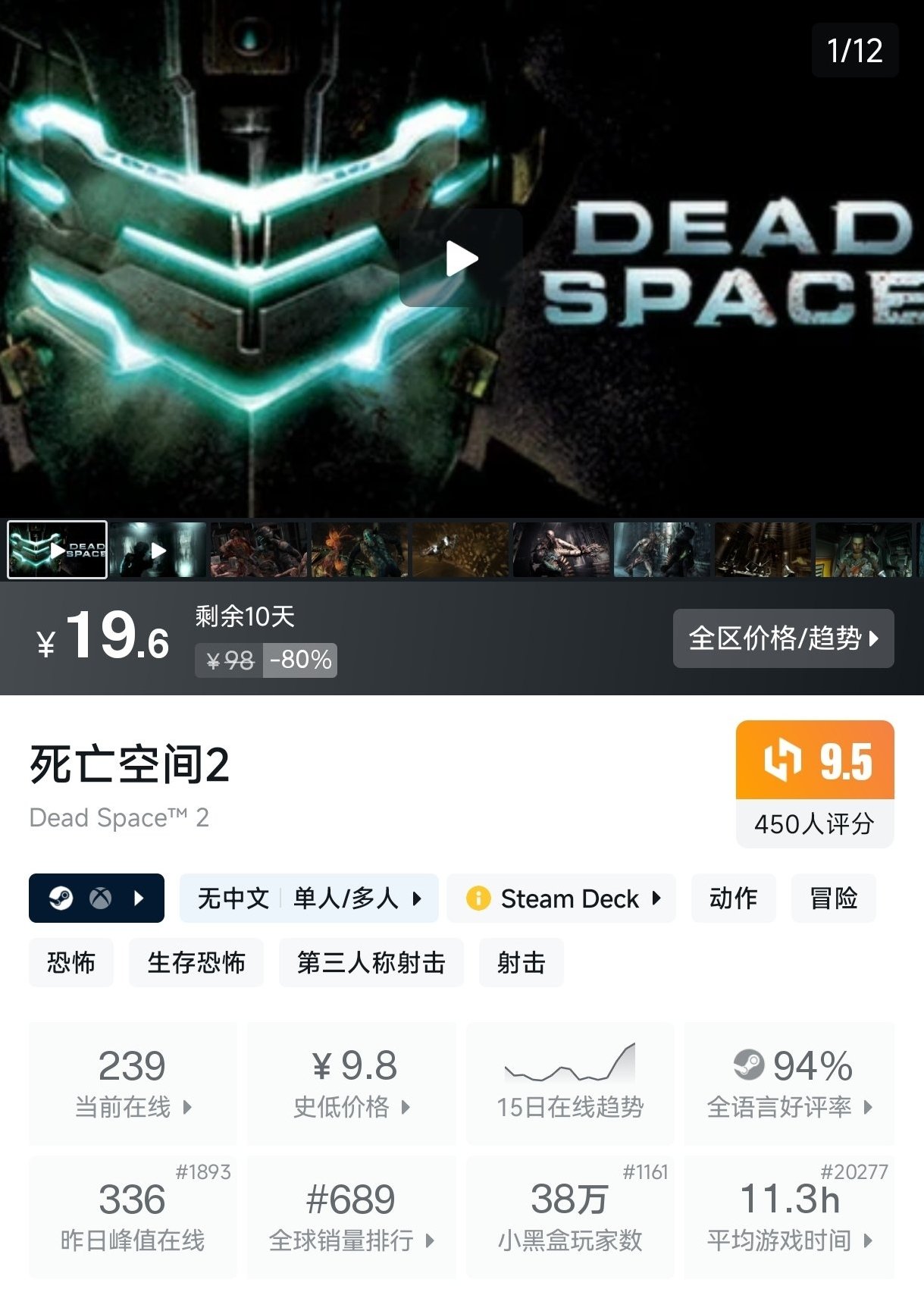
Task: Expand 无中文 单人/多人 details
Action: coord(309,899)
